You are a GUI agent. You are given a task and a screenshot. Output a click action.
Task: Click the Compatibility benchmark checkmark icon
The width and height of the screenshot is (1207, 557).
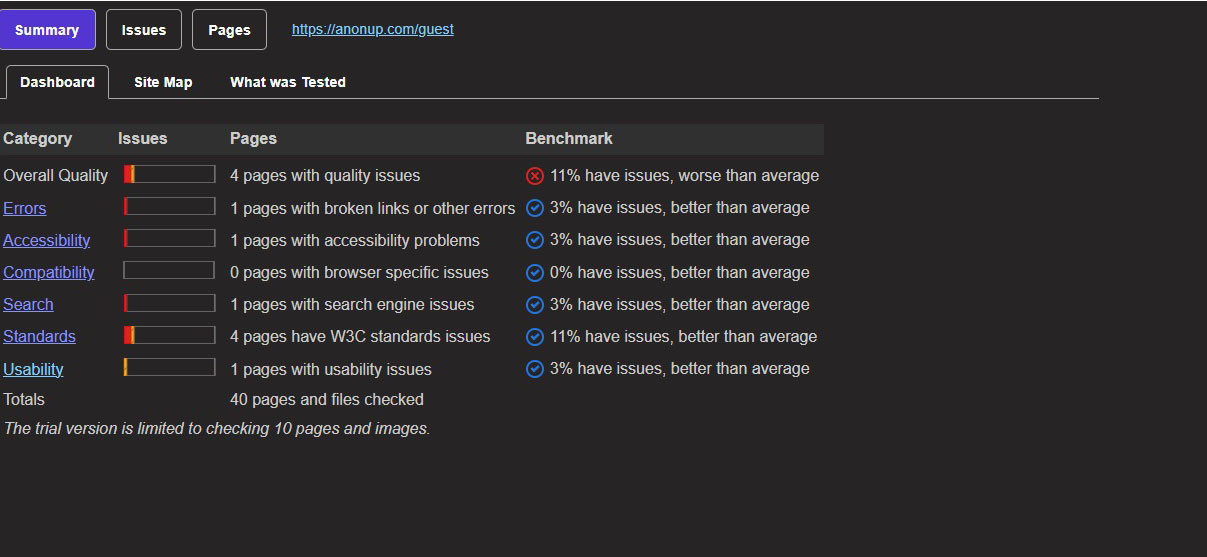pos(535,273)
